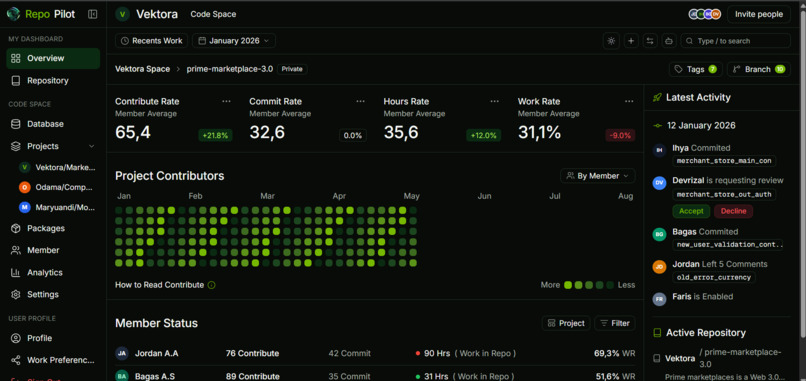Click Devrizal's DV avatar in activity

[x=659, y=183]
